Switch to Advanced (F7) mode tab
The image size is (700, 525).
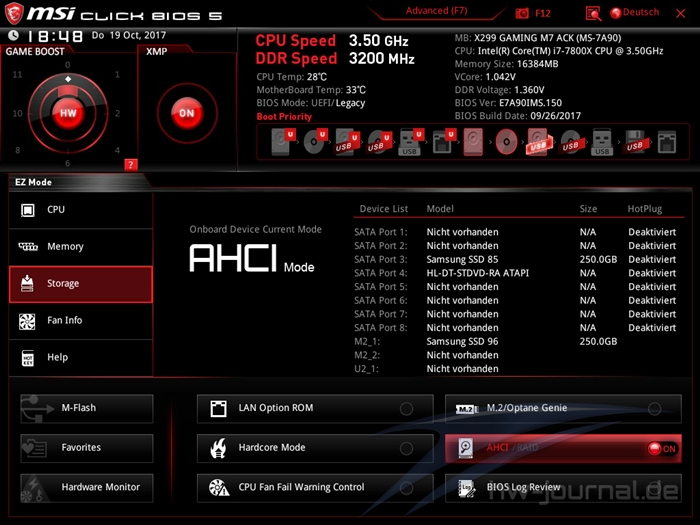[x=436, y=11]
